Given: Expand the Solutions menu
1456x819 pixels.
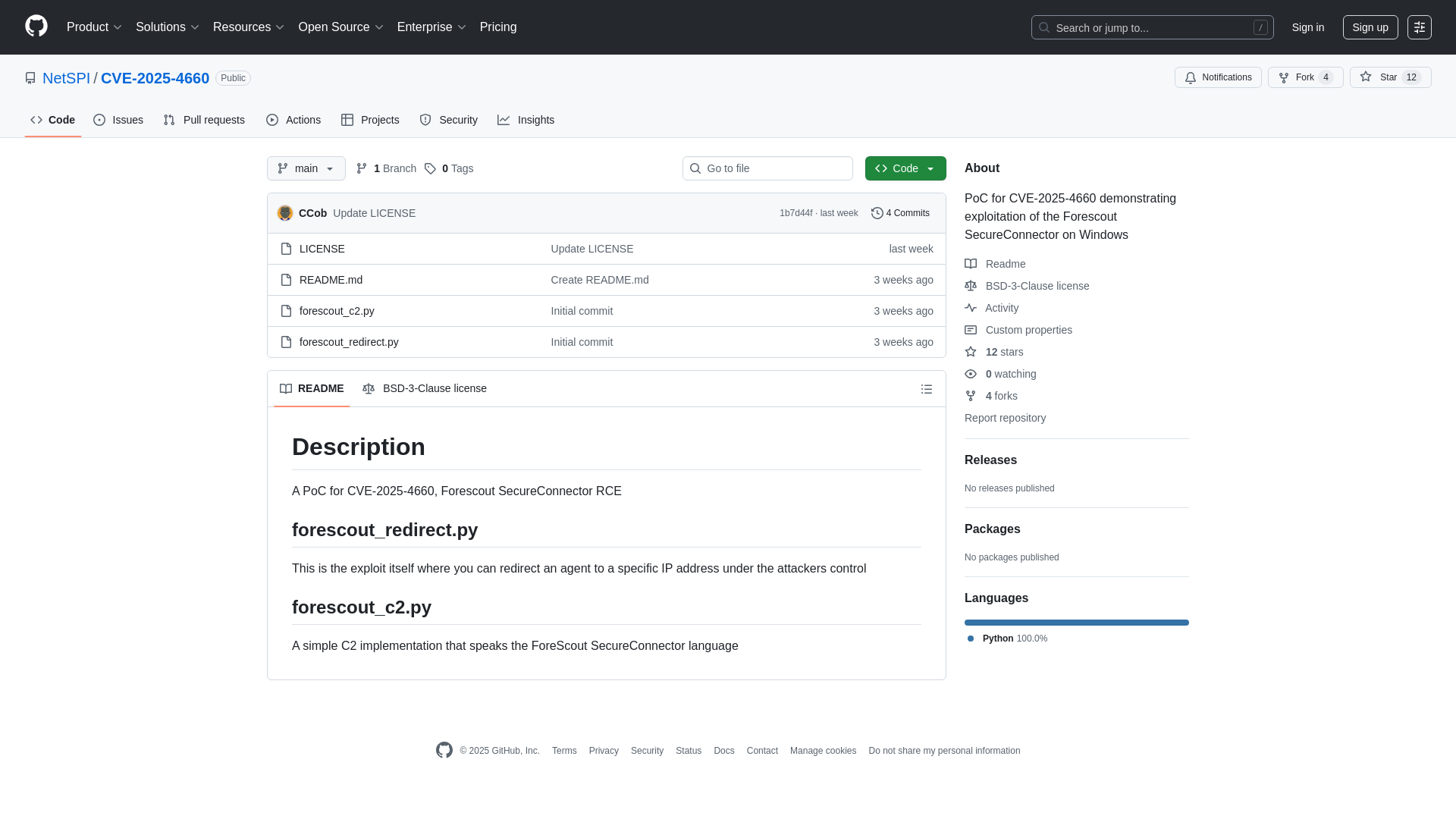Looking at the screenshot, I should 167,27.
